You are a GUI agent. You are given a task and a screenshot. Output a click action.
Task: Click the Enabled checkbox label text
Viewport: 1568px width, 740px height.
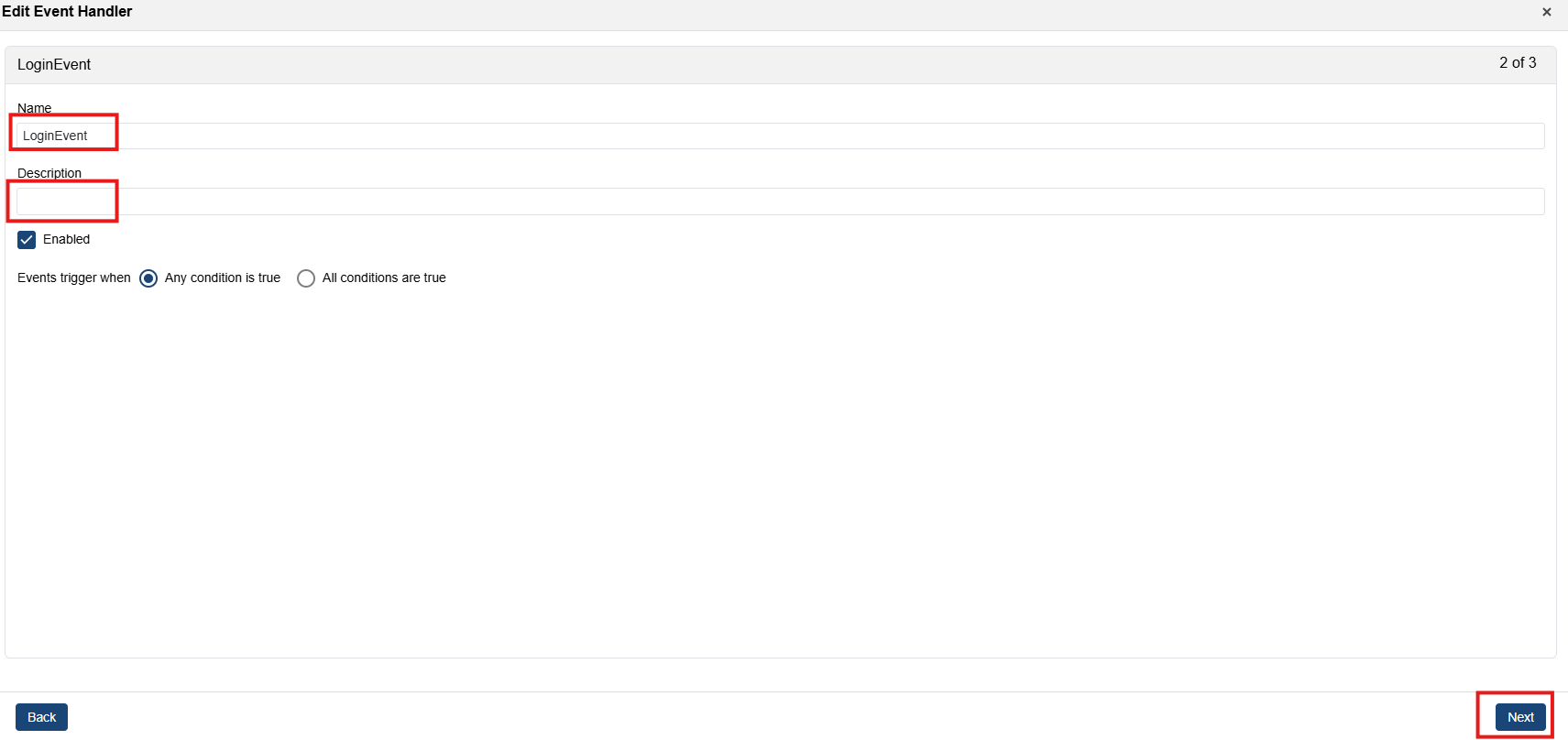point(66,240)
